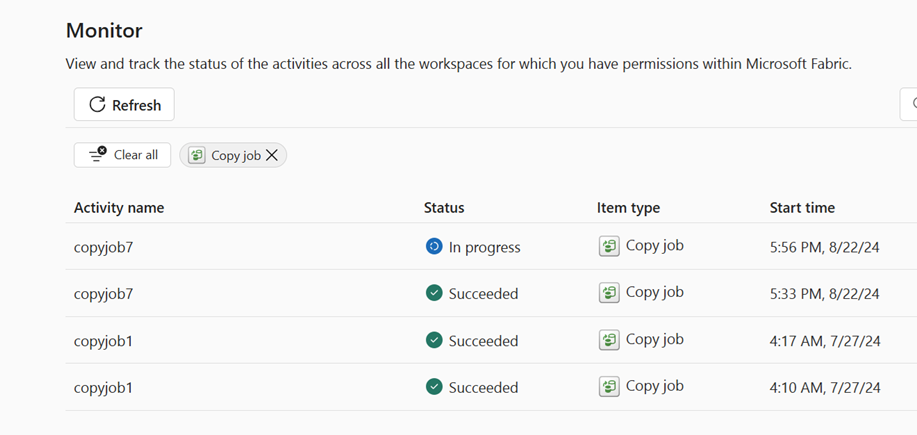Click Copy job icon for 4:10 AM run
917x435 pixels.
coord(609,387)
